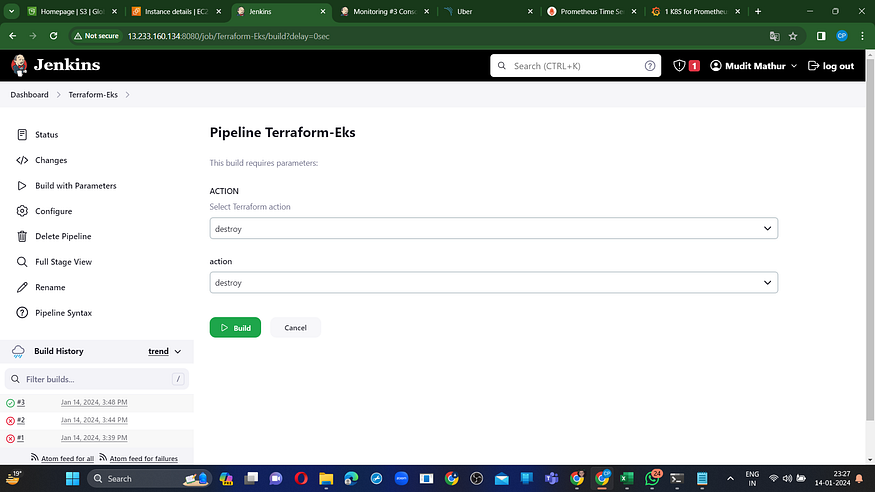
Task: Click the Filter builds input
Action: tap(97, 379)
